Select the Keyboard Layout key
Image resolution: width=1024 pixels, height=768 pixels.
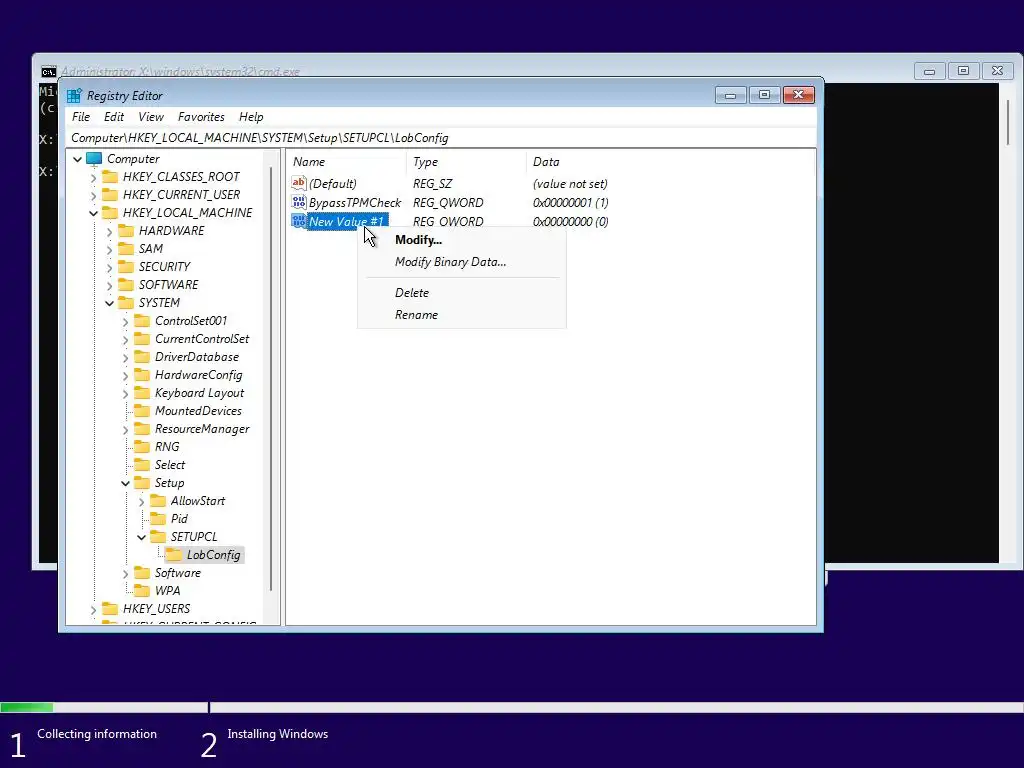(199, 393)
